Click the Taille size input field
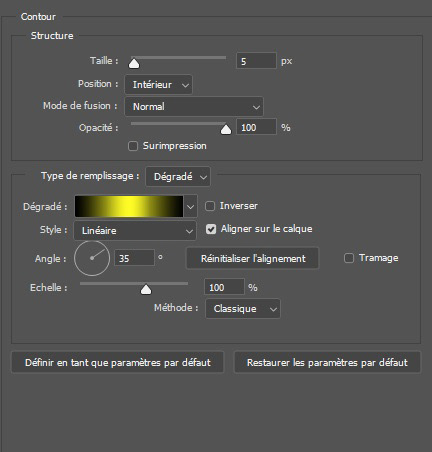 pos(256,61)
